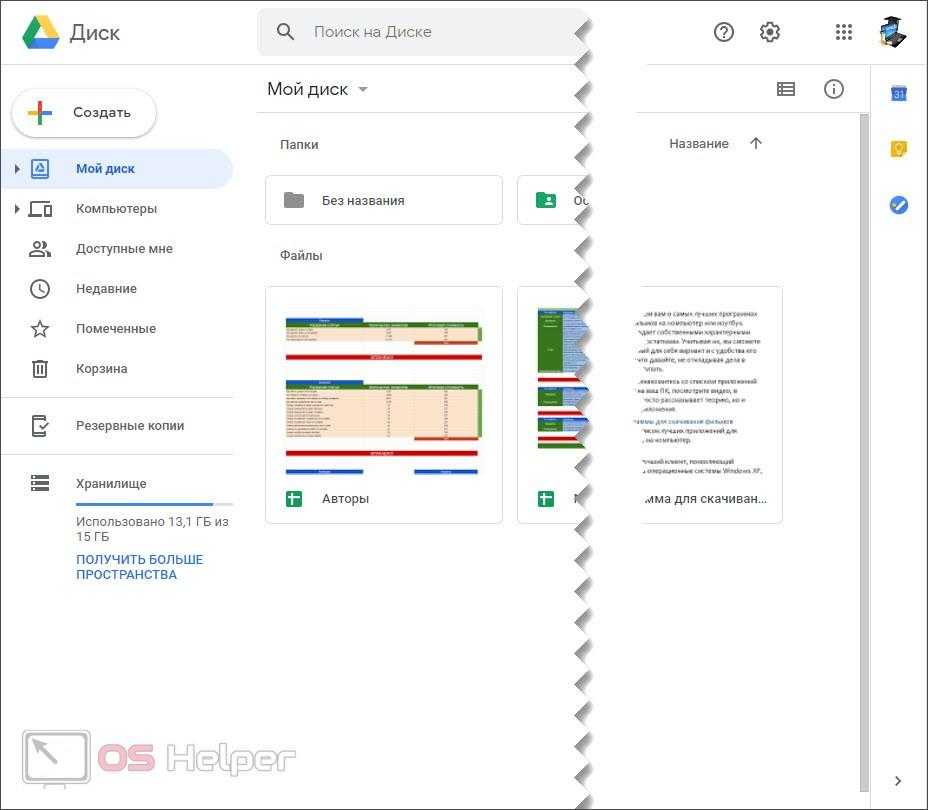Open the Мой диск header dropdown

363,89
